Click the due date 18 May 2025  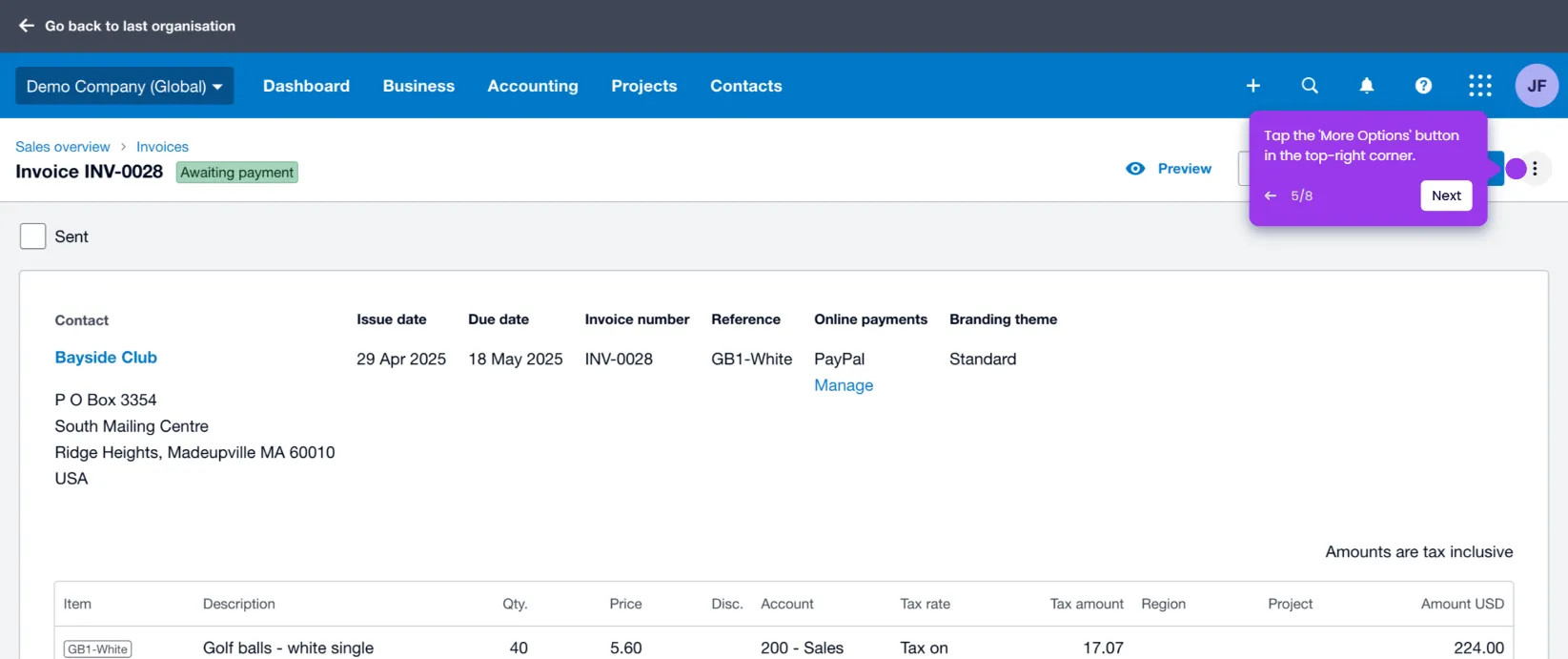(516, 360)
